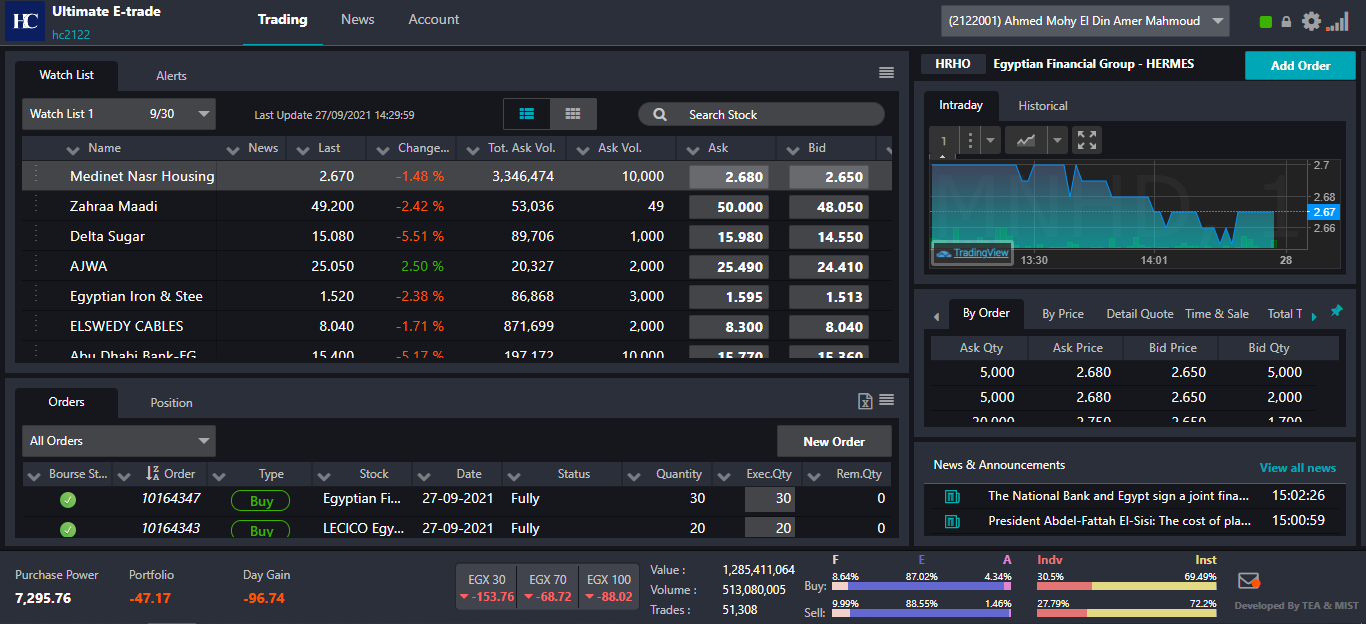
Task: Click the Add Order button
Action: tap(1300, 66)
